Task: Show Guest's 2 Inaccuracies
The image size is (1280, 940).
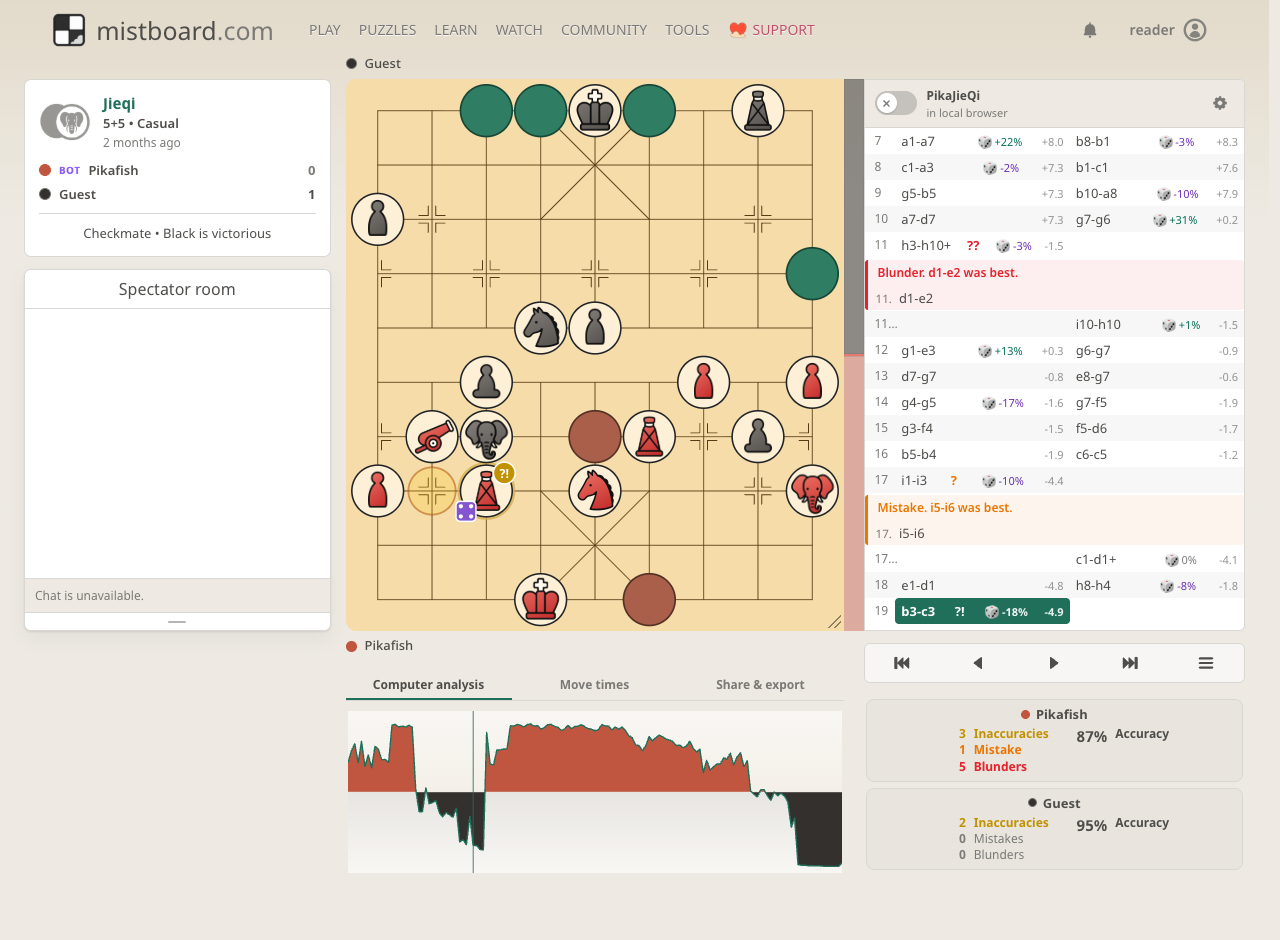Action: click(1003, 823)
